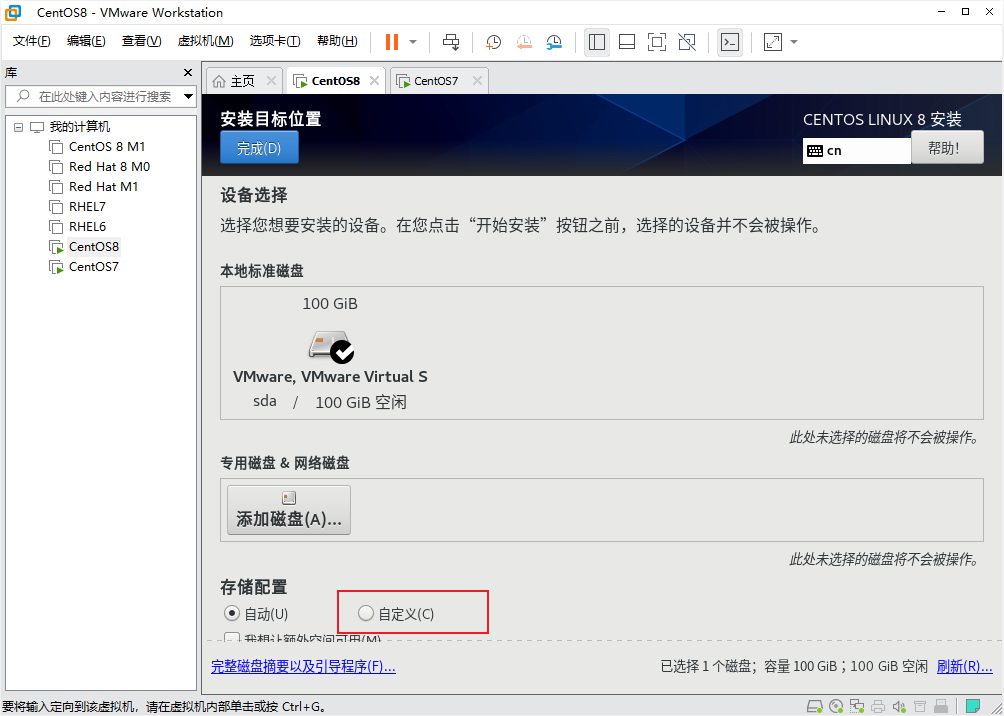Open the power options dropdown arrow

coord(413,42)
